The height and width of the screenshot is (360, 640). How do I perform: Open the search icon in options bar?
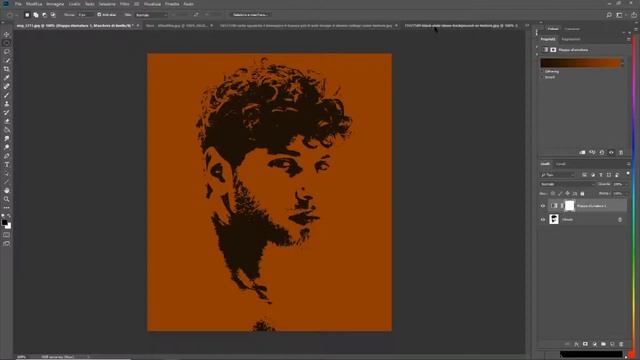point(609,15)
